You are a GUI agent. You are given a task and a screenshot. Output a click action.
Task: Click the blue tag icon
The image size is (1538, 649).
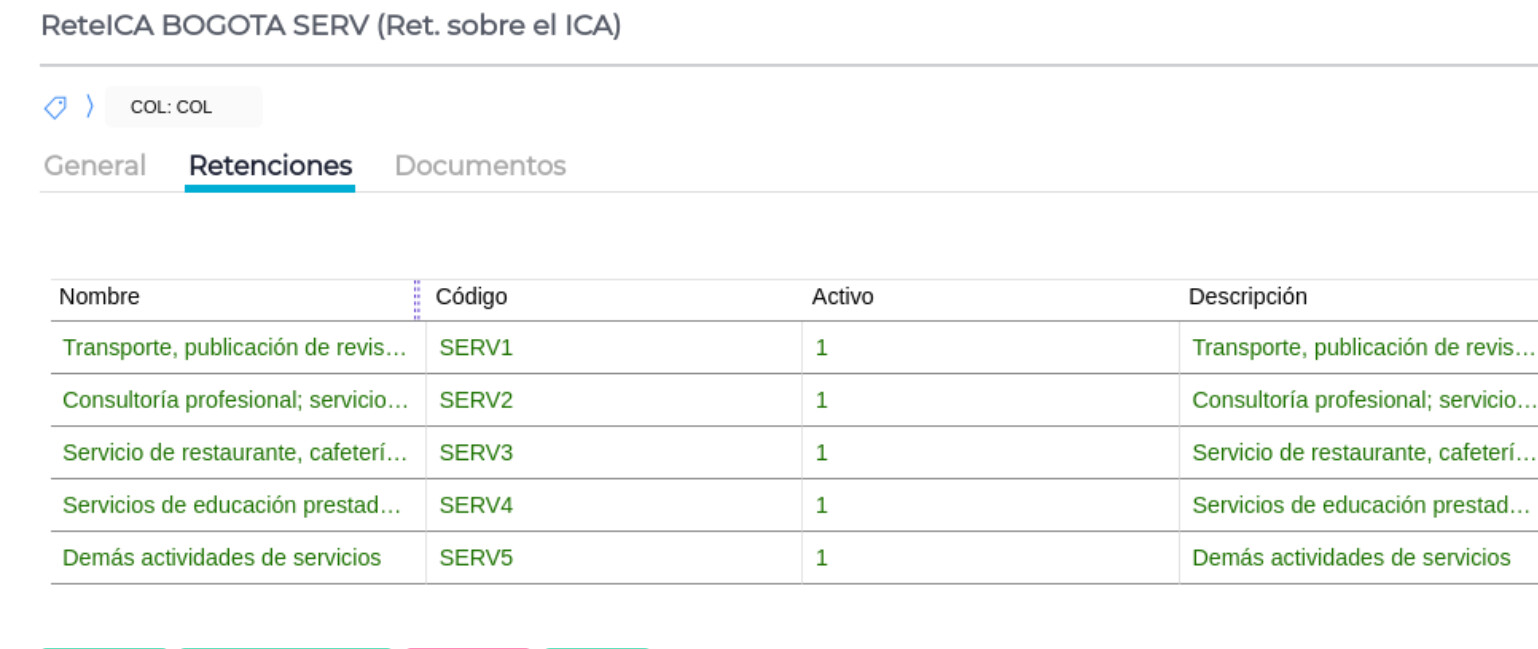click(55, 107)
